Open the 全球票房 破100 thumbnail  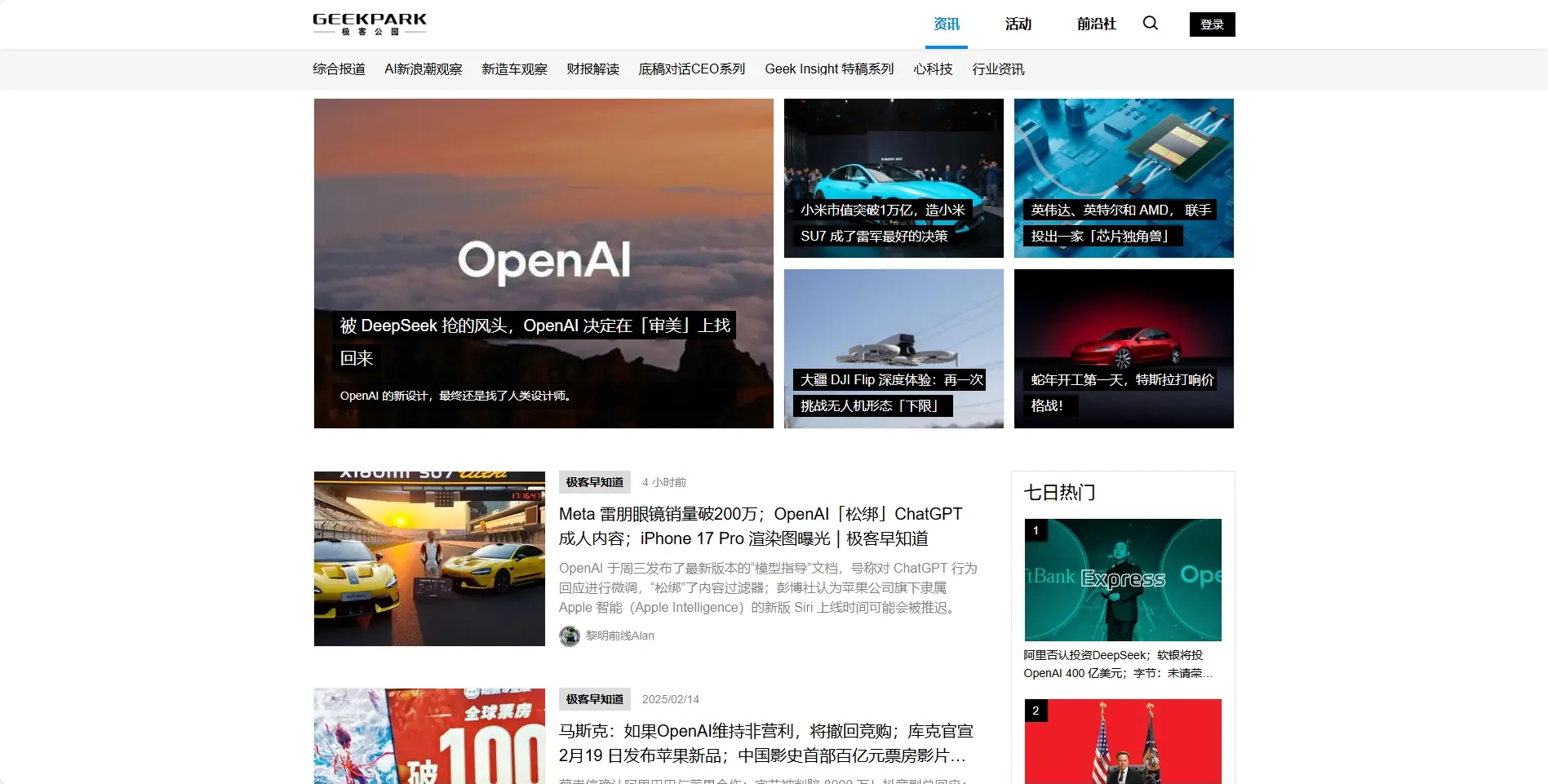coord(429,736)
